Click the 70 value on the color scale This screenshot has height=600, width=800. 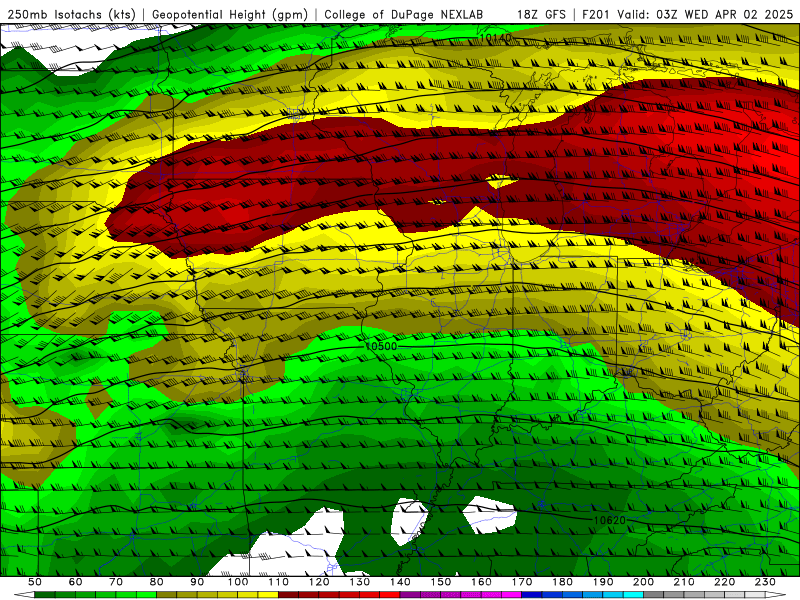point(116,582)
